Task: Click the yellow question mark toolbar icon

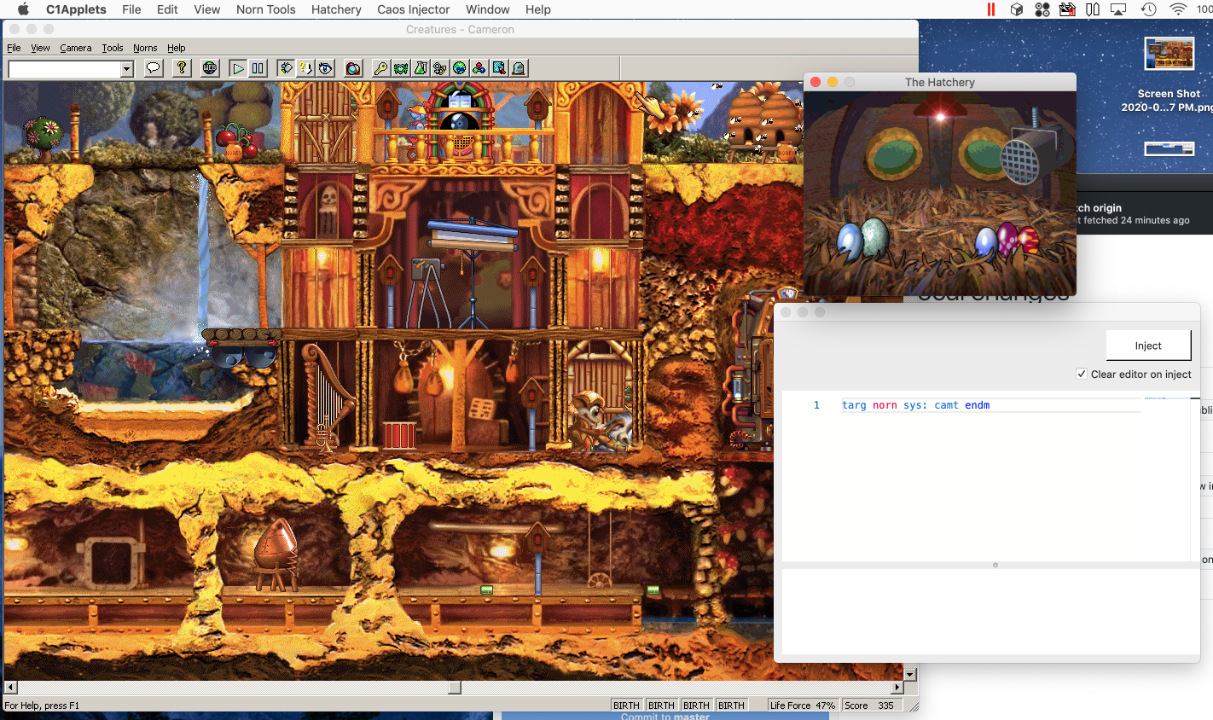Action: click(x=181, y=68)
